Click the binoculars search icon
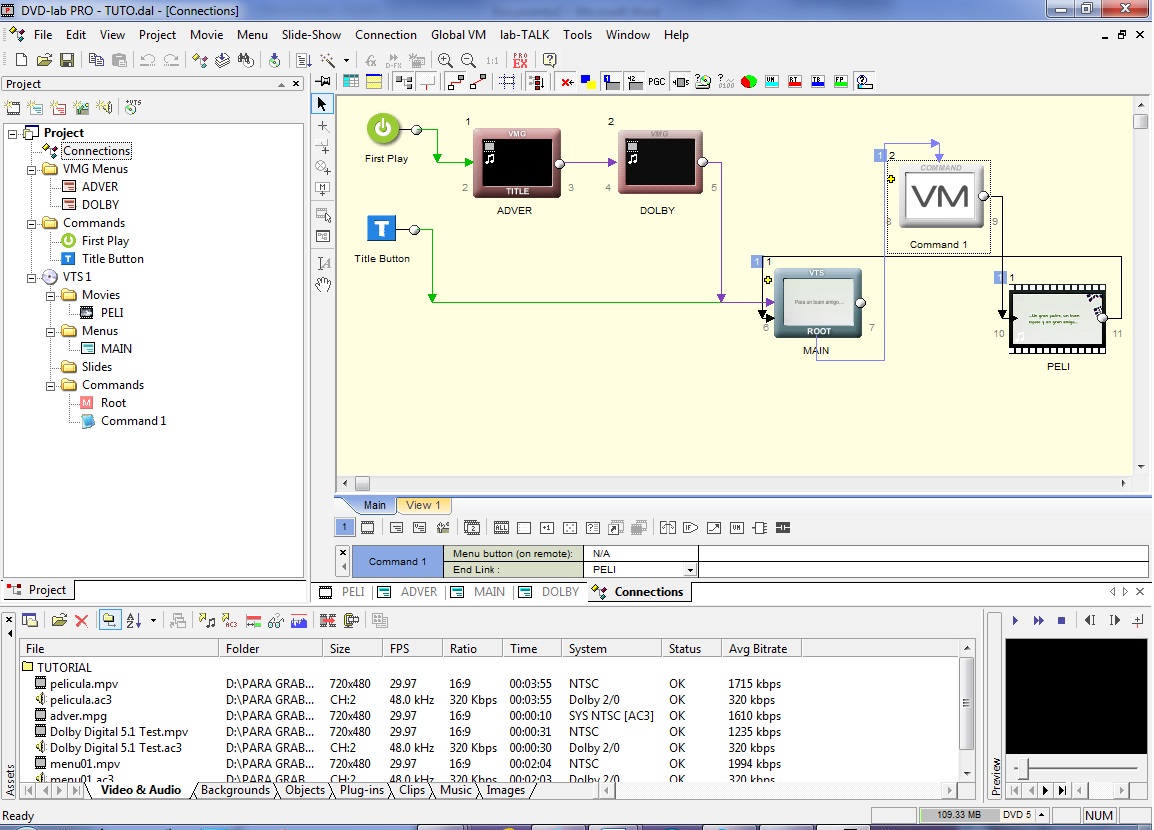The width and height of the screenshot is (1154, 830). 244,60
